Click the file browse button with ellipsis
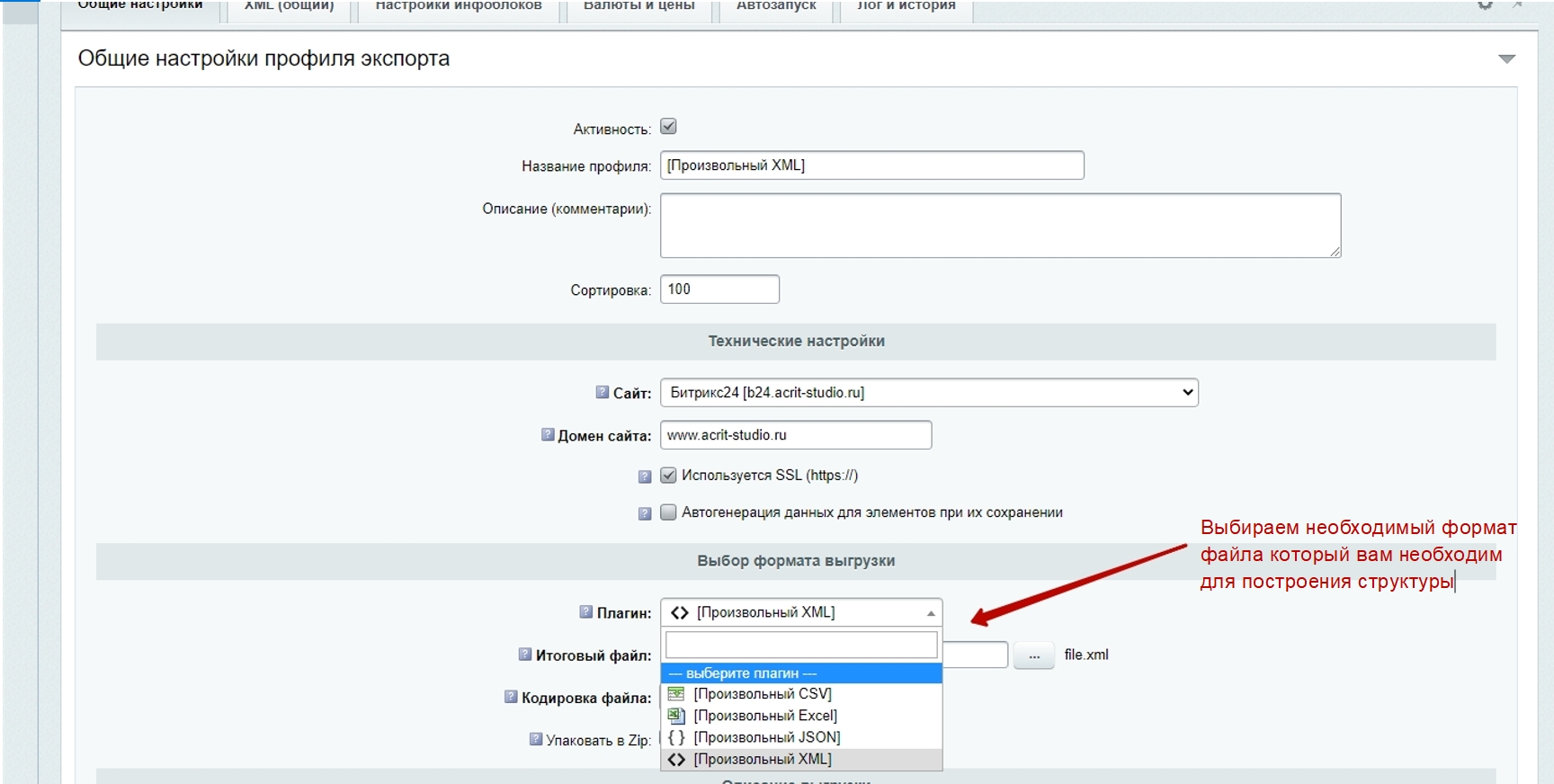The image size is (1554, 784). (1033, 656)
